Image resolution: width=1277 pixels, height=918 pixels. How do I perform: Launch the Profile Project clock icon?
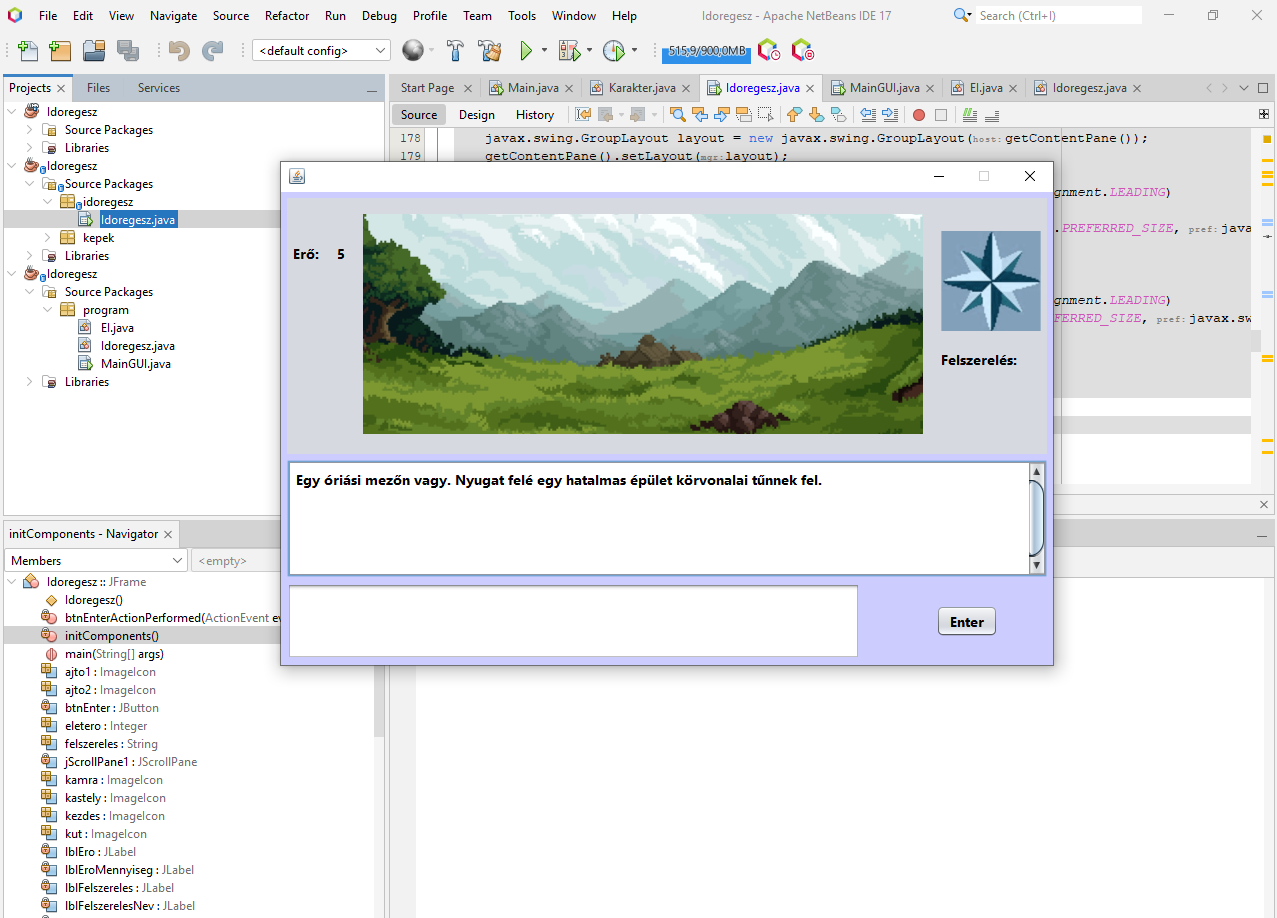click(613, 50)
